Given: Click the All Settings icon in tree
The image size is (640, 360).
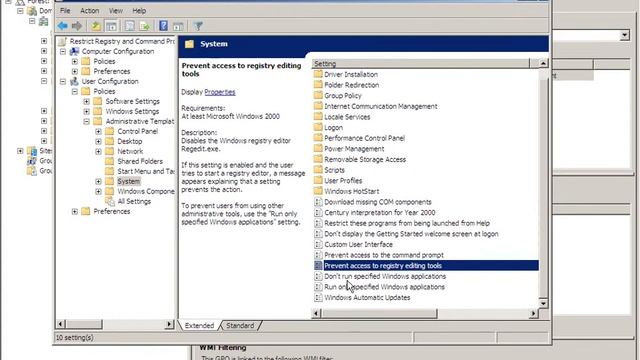Looking at the screenshot, I should coord(110,201).
